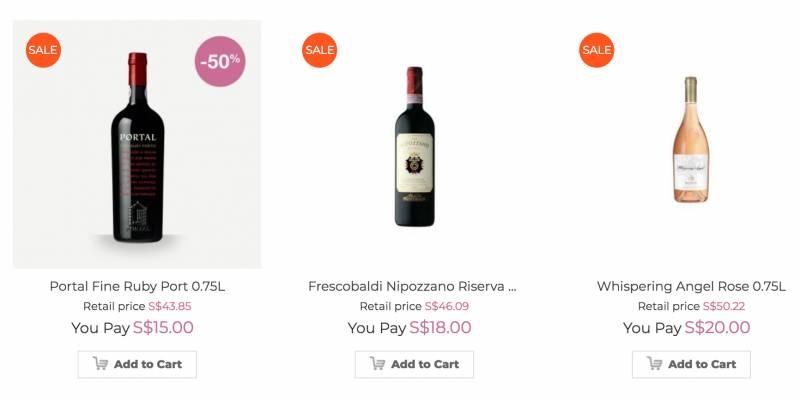Open Portal Fine Ruby Port 0.75L title link
The image size is (800, 400).
click(x=137, y=286)
